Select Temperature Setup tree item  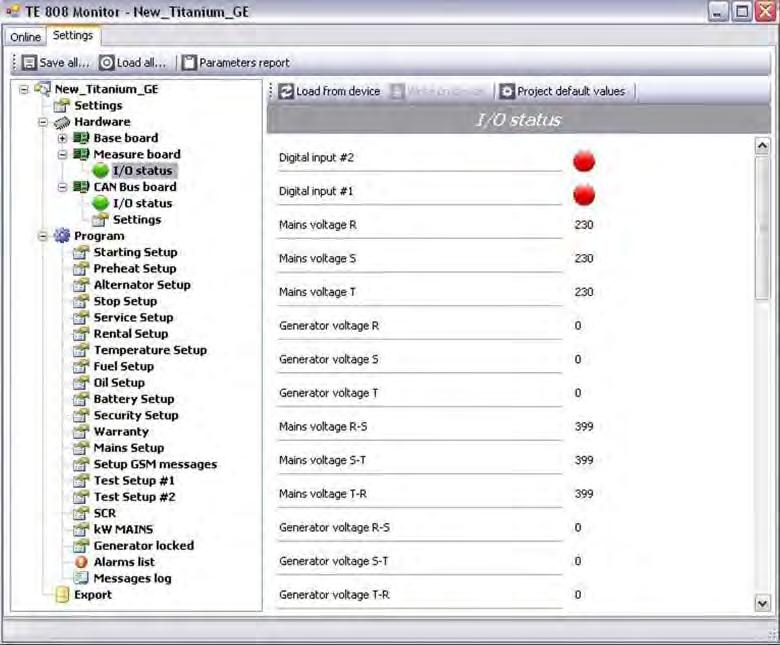[x=150, y=350]
